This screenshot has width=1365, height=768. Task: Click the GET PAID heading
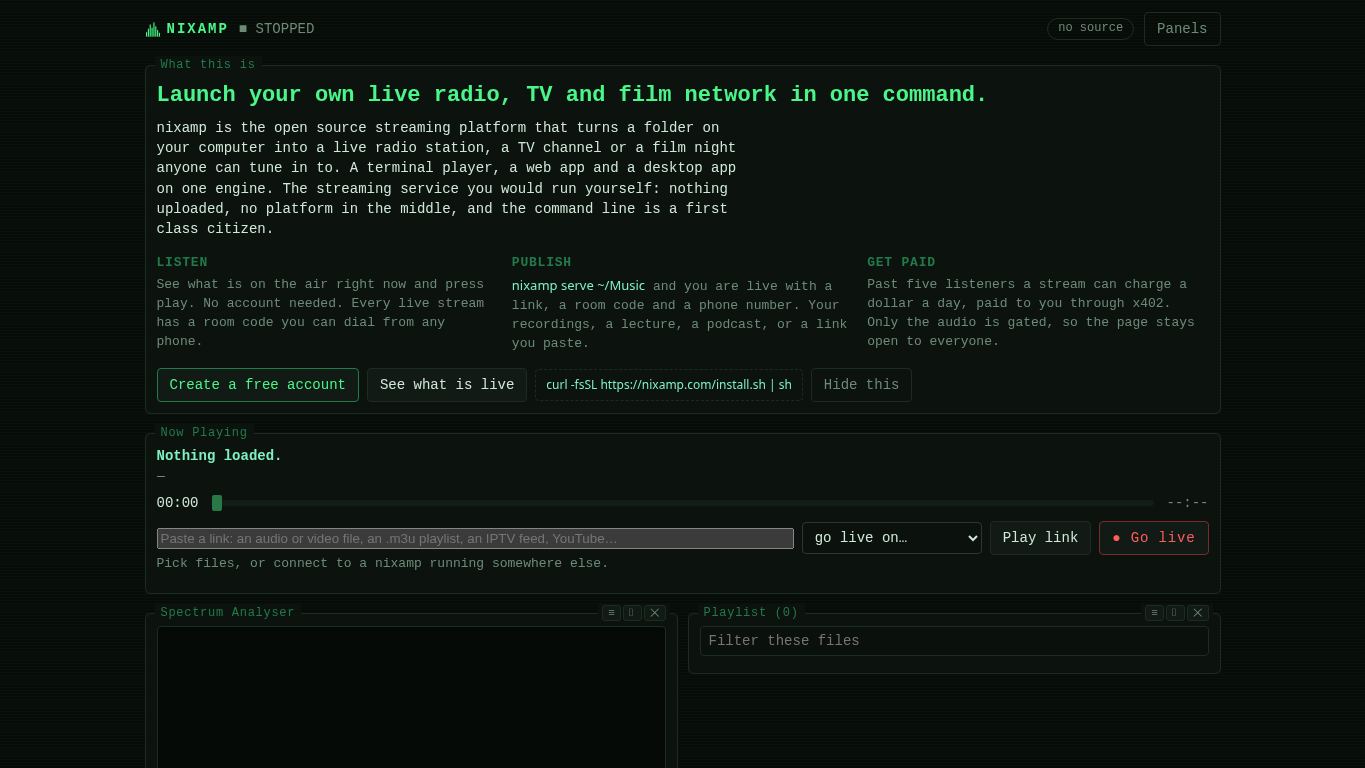coord(901,262)
